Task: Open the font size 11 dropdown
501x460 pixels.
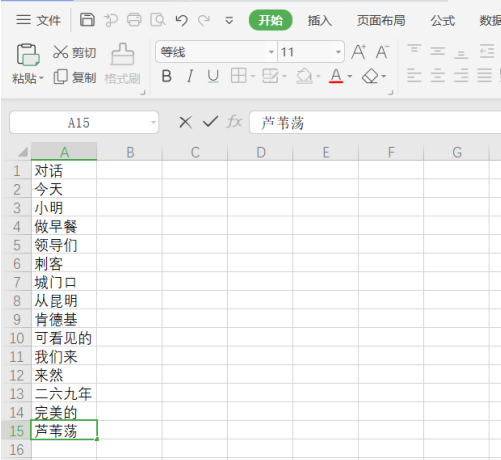Action: (x=338, y=52)
